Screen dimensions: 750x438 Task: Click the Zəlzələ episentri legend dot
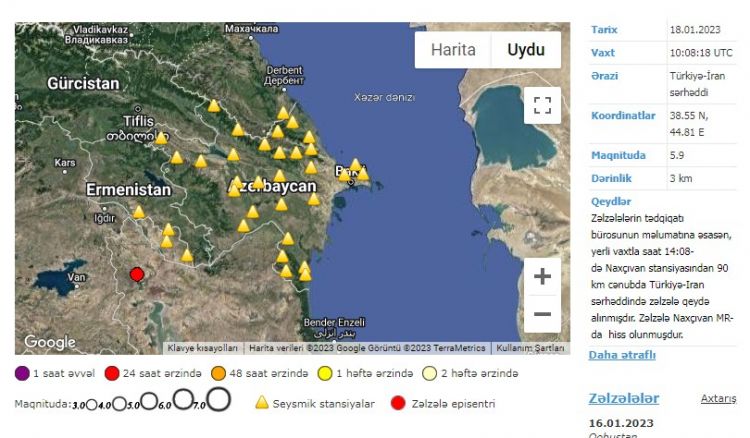(399, 403)
